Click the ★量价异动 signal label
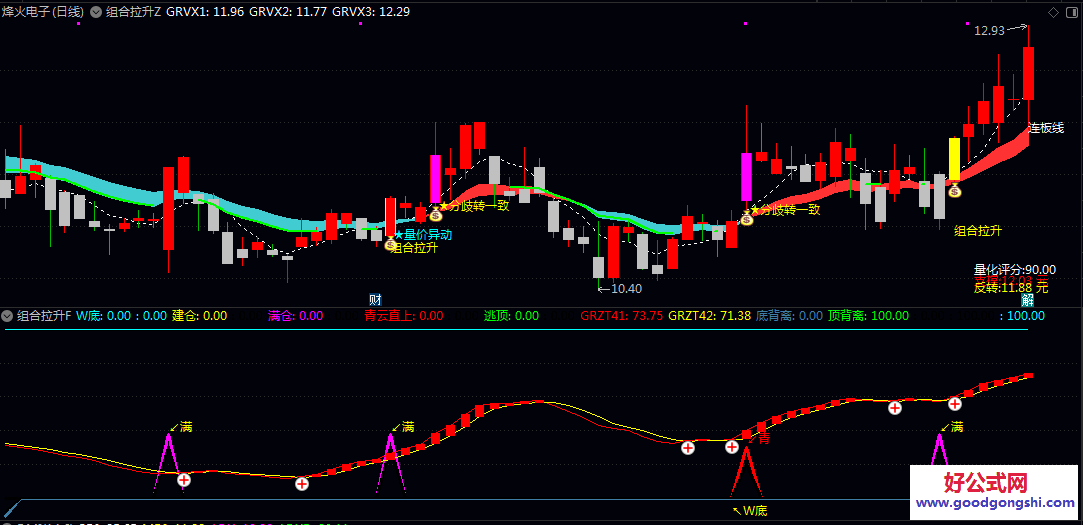 pos(422,234)
